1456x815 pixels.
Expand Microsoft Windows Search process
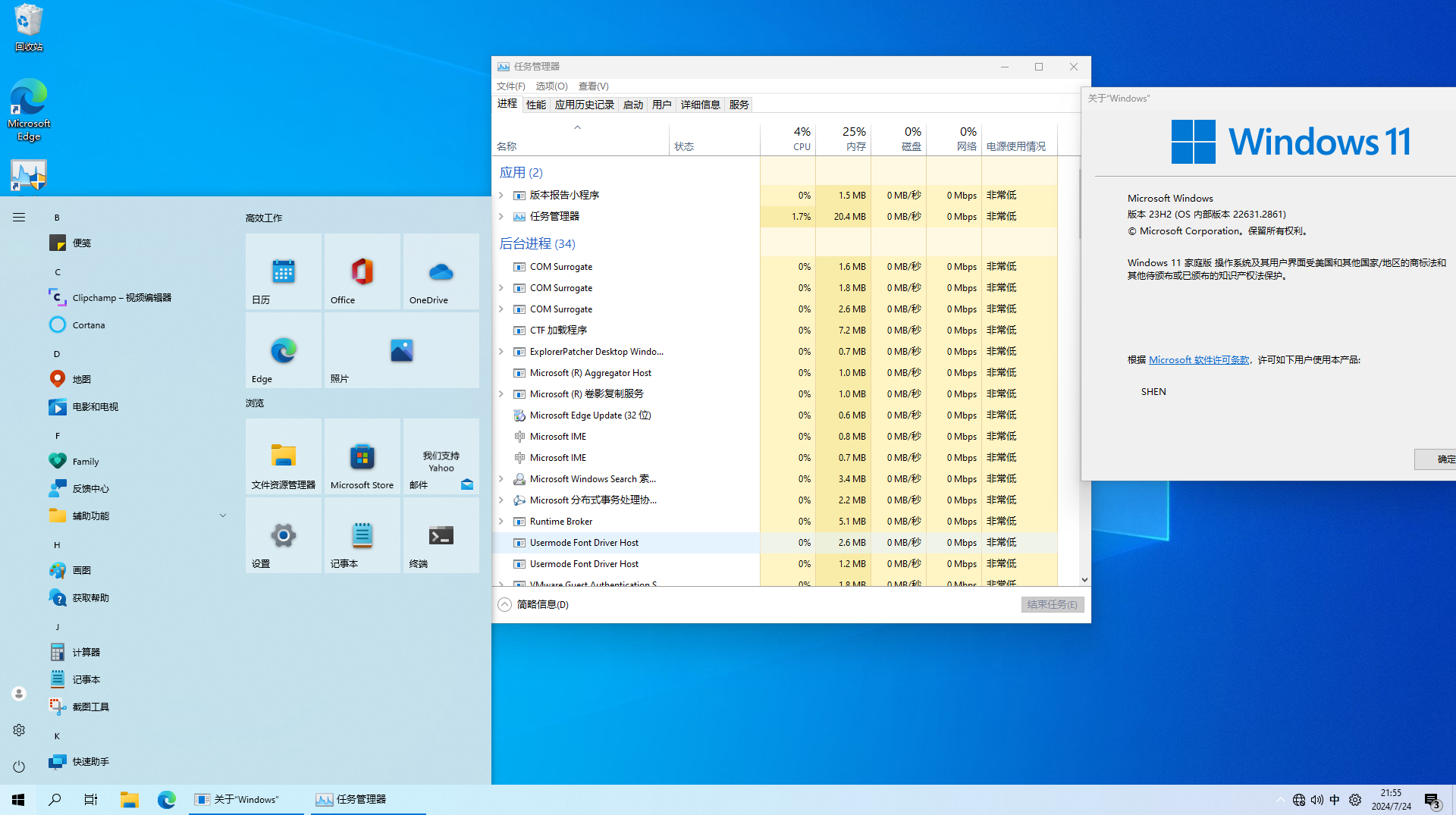coord(501,479)
